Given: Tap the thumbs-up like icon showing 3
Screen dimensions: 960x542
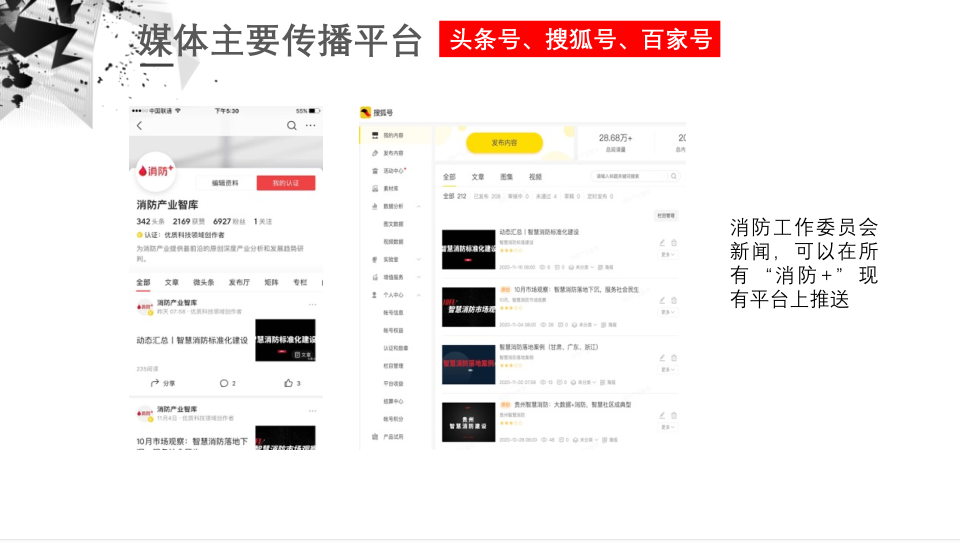Looking at the screenshot, I should (x=288, y=383).
